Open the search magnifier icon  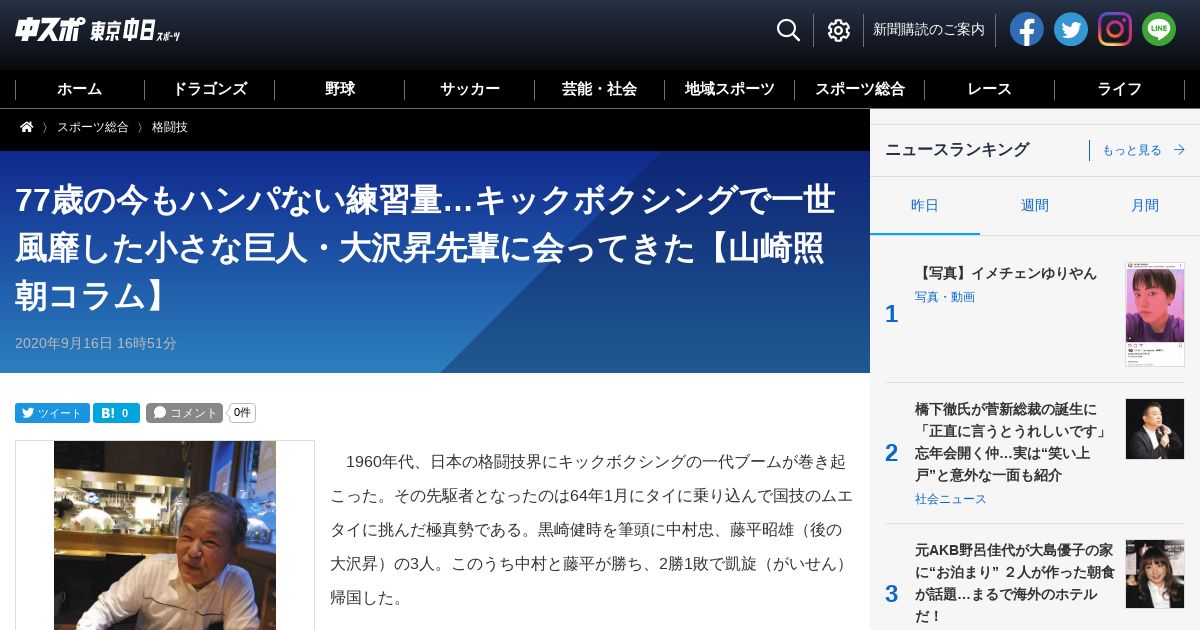pyautogui.click(x=788, y=30)
